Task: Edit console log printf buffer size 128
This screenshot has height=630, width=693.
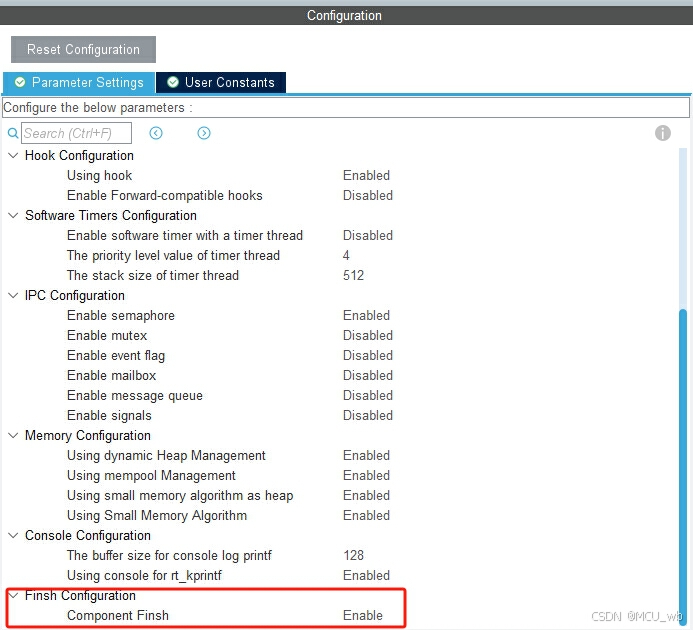Action: coord(353,555)
